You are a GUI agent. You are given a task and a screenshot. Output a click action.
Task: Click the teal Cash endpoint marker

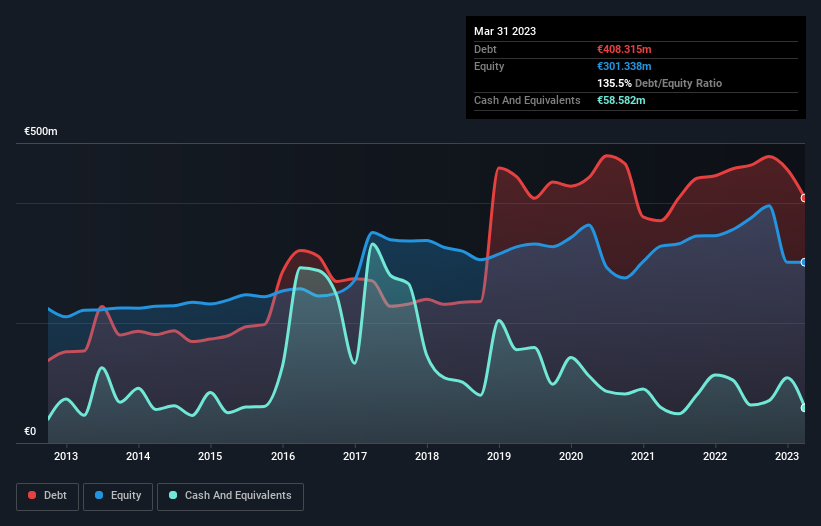click(x=804, y=408)
